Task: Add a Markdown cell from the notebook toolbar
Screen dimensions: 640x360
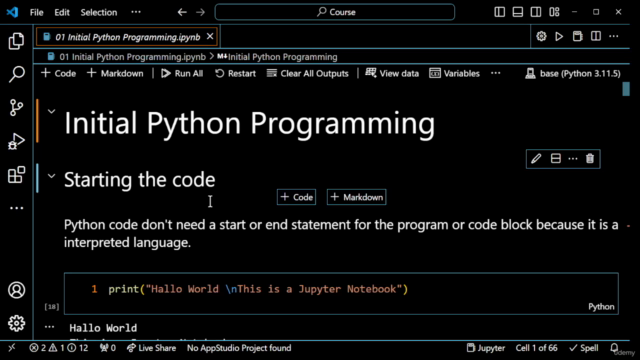Action: point(115,73)
